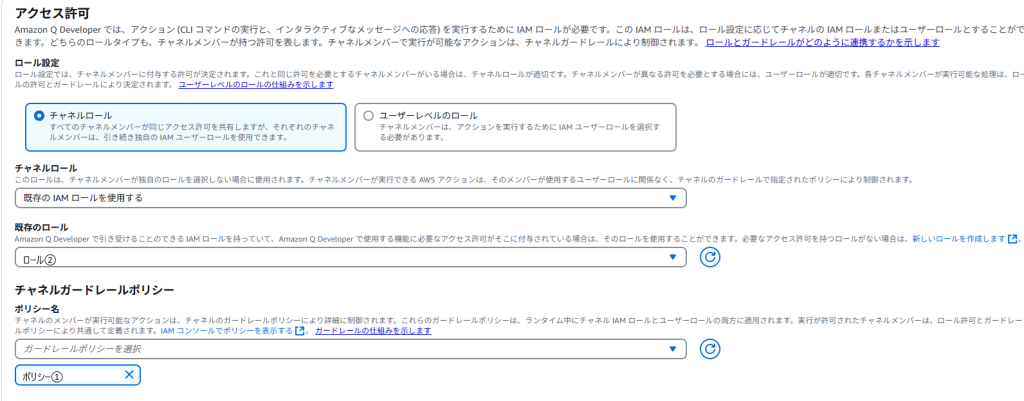Click the チャネルガードレールポリシー heading
The width and height of the screenshot is (1024, 401).
click(94, 289)
